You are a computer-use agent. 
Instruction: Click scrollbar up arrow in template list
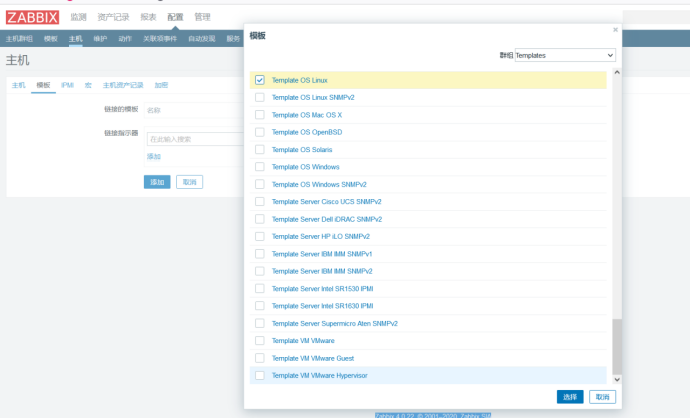click(617, 72)
